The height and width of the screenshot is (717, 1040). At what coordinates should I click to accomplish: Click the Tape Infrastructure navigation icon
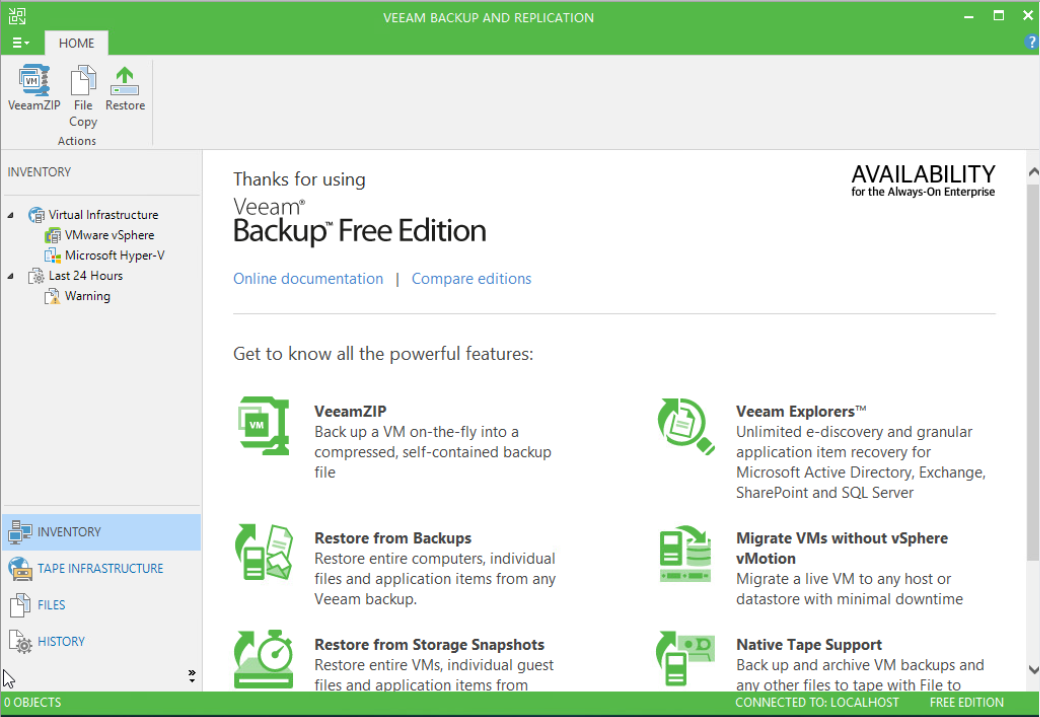20,568
